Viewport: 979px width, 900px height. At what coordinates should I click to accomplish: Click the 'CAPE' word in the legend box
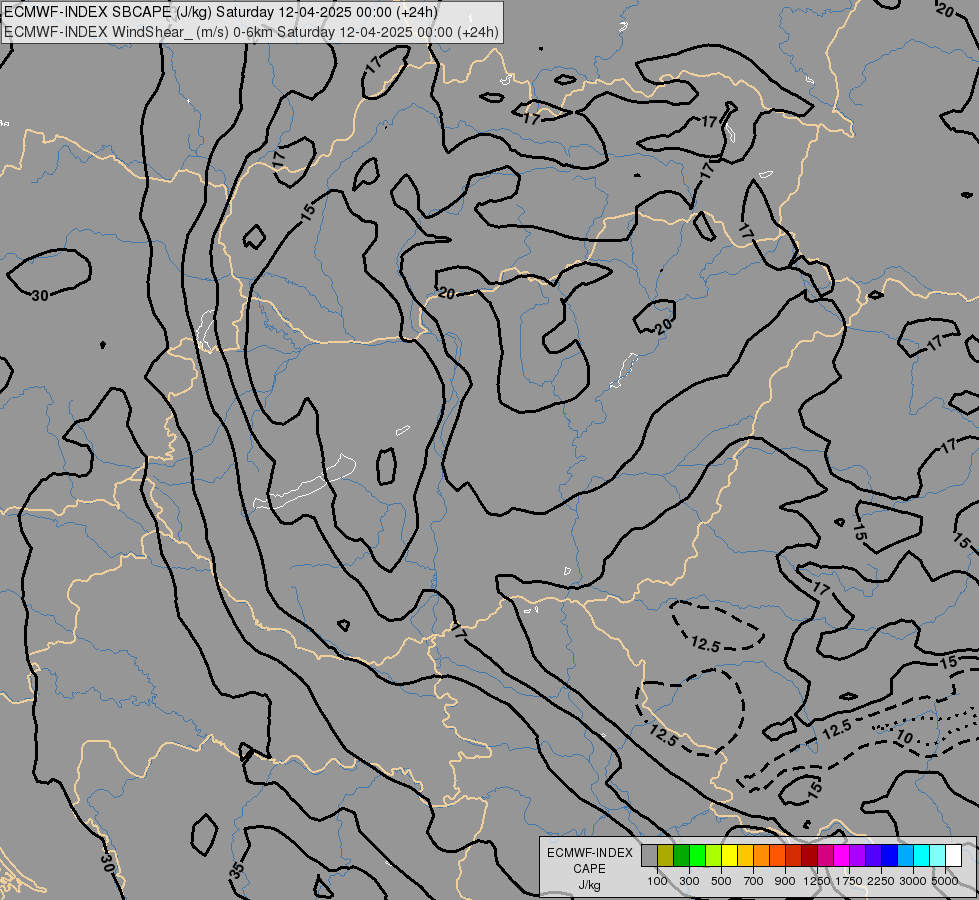click(x=589, y=869)
